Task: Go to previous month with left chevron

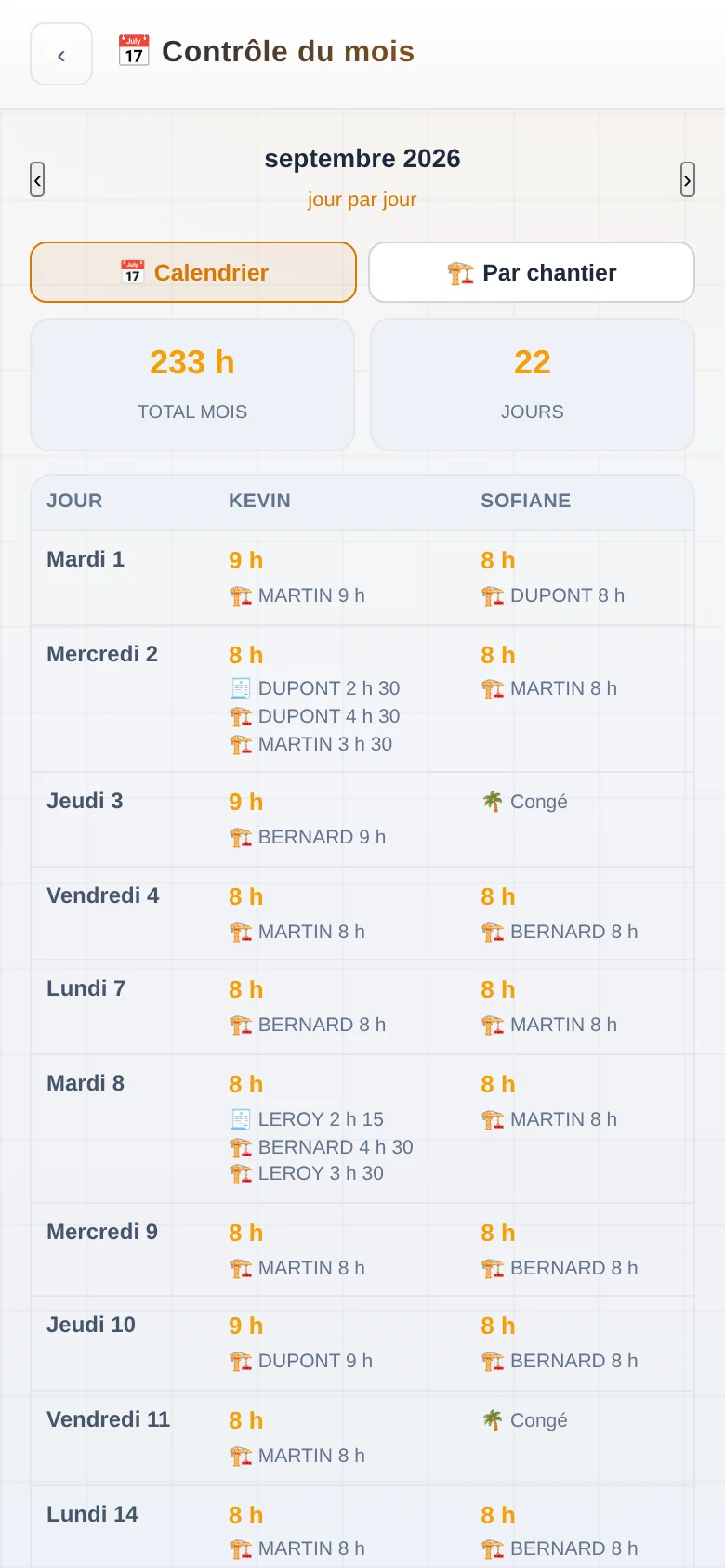Action: point(37,179)
